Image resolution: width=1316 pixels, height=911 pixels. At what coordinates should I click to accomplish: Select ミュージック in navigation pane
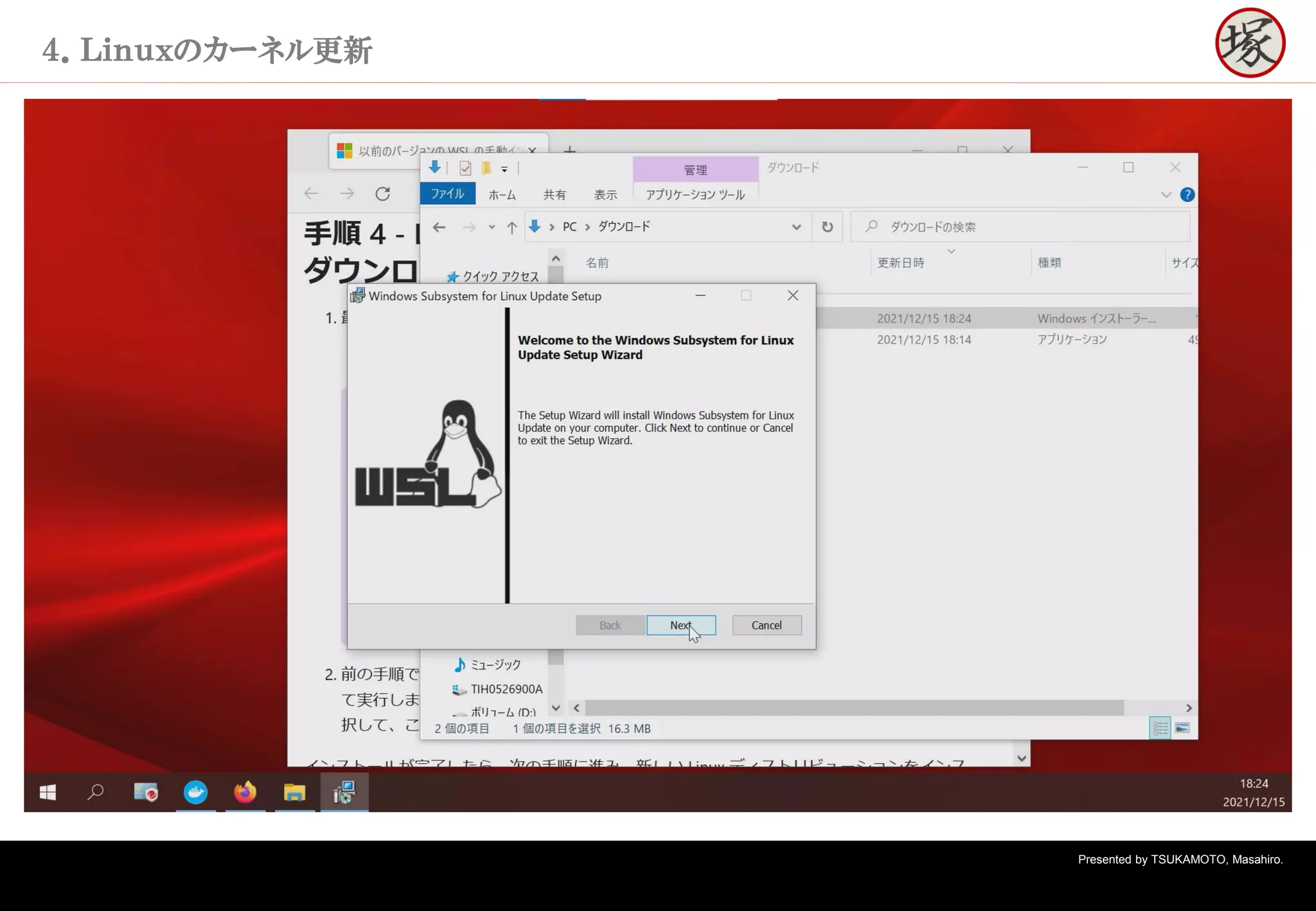(x=488, y=665)
